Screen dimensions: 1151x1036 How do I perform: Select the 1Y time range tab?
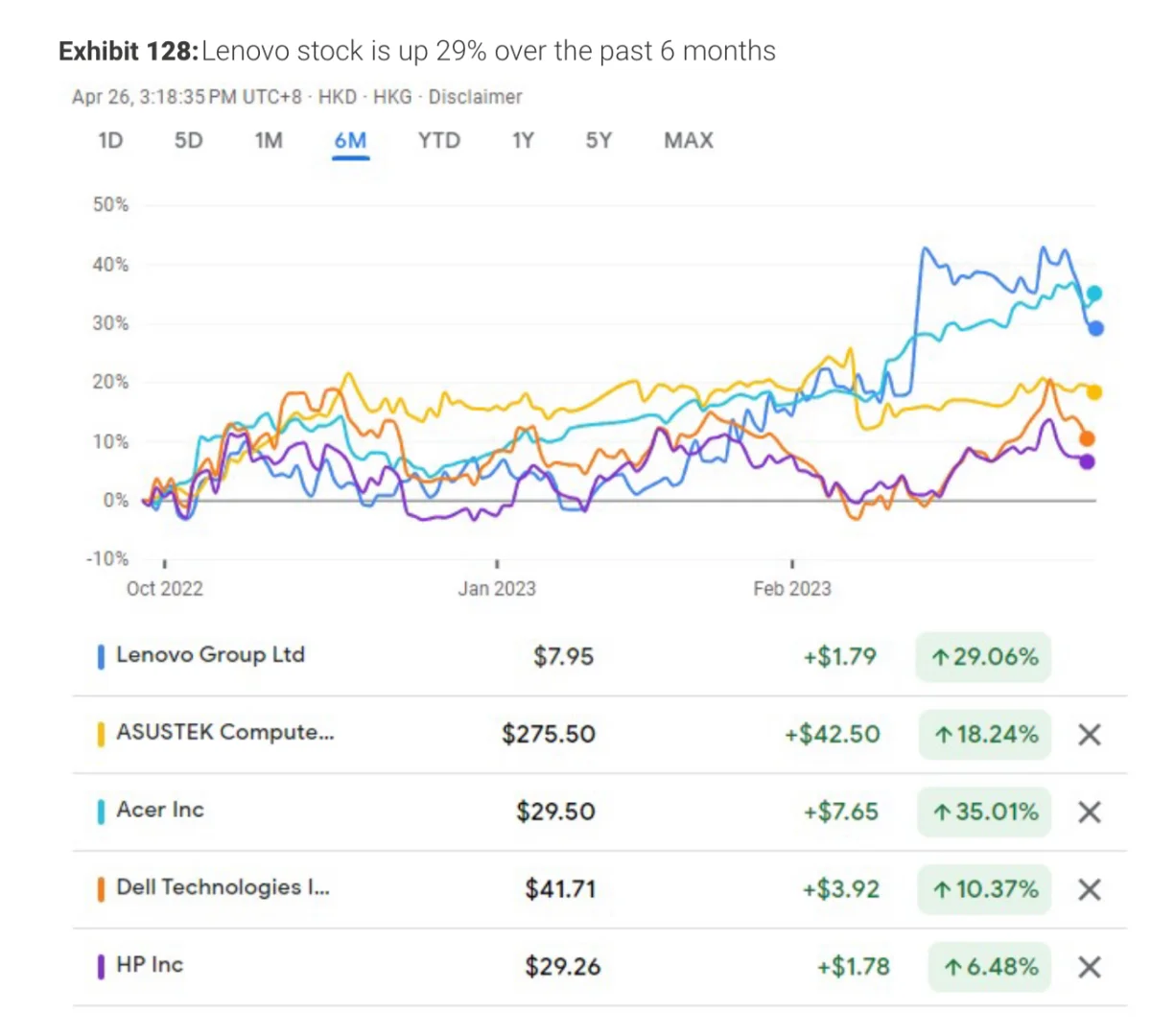coord(523,141)
